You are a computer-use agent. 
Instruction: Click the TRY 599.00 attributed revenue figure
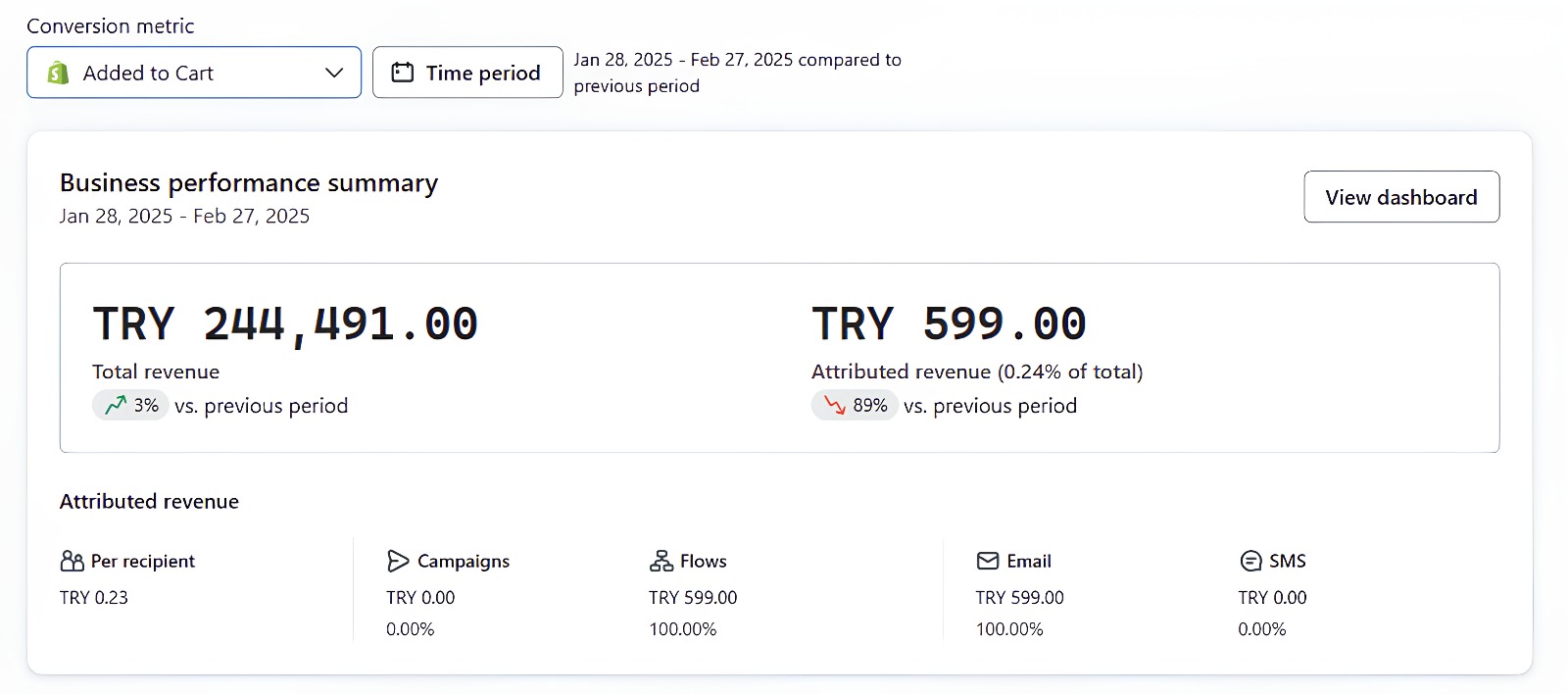point(949,324)
